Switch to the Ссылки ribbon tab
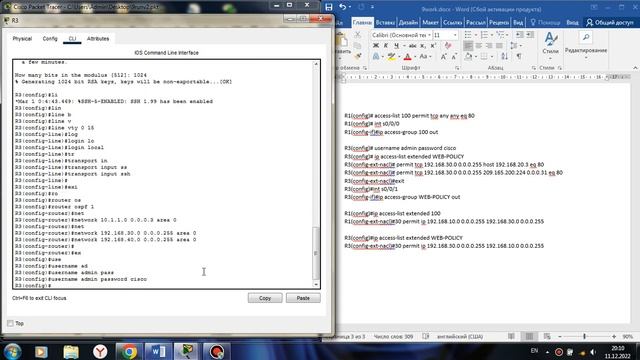 point(452,22)
